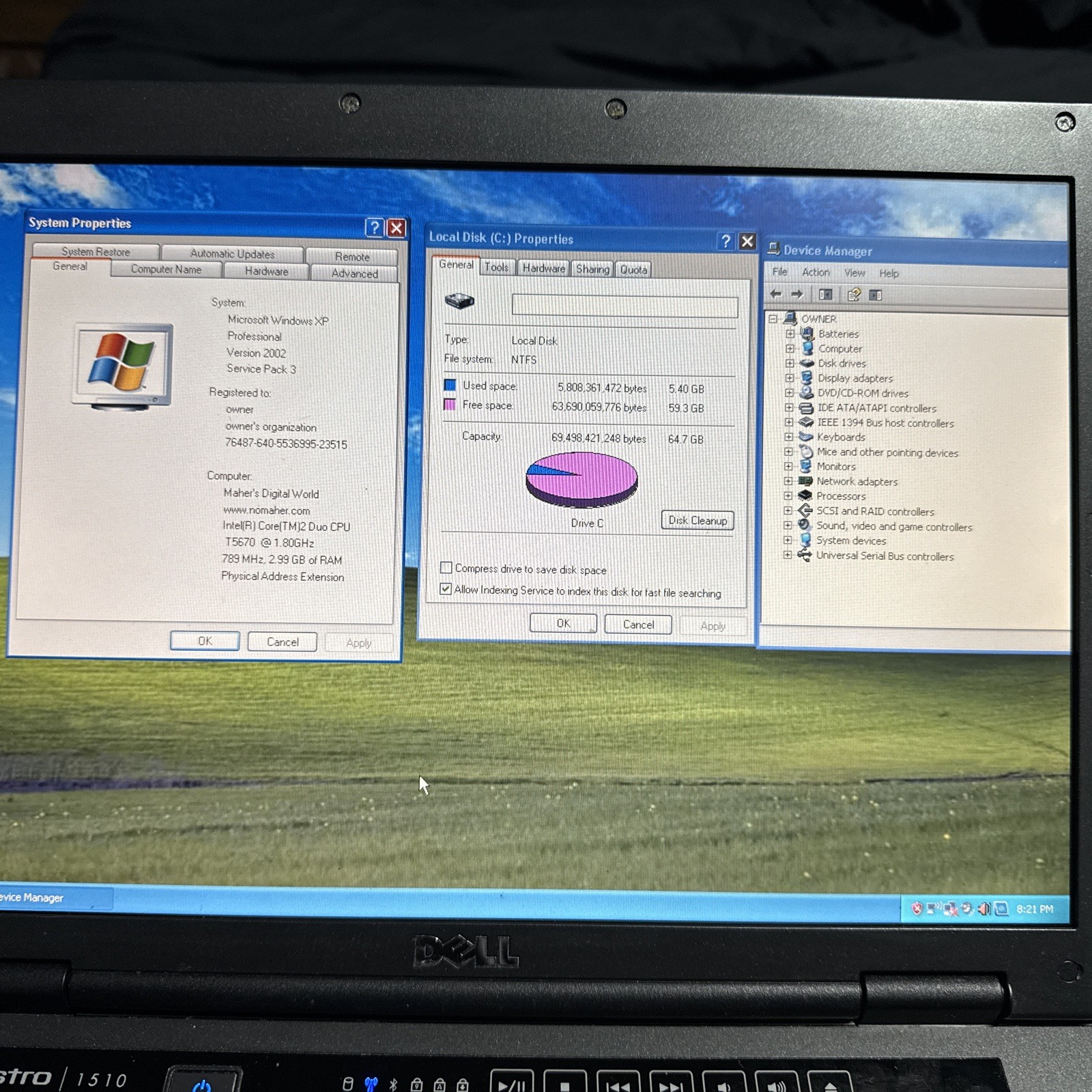Click the magenta Free space color swatch
The image size is (1092, 1092).
(x=450, y=405)
